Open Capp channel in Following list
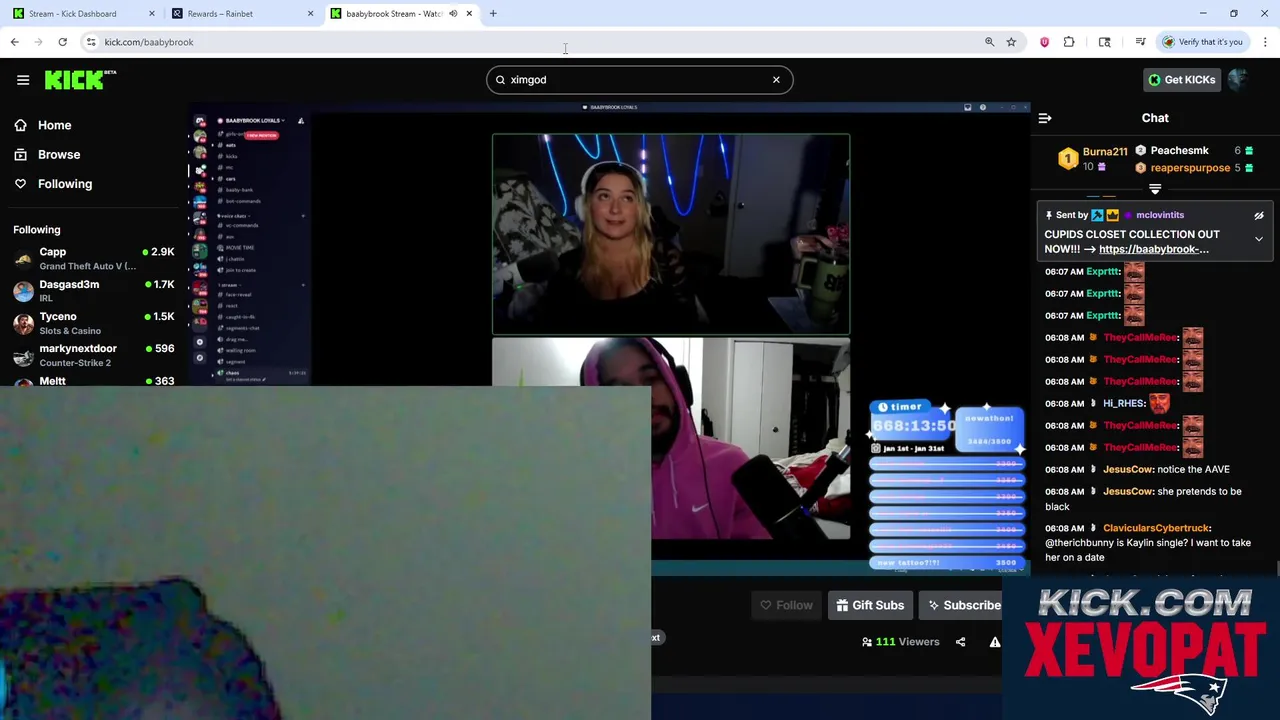 coord(94,259)
